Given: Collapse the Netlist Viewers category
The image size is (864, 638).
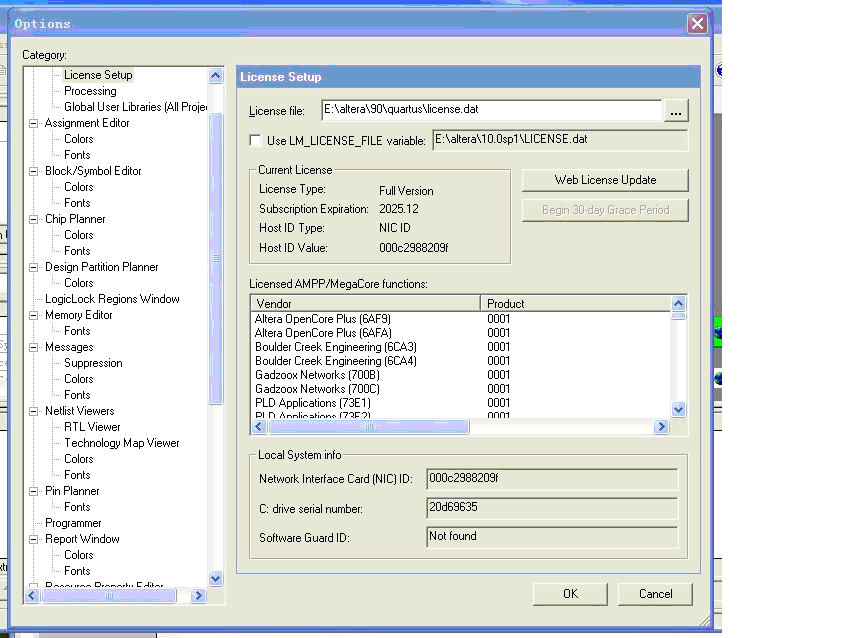Looking at the screenshot, I should (x=34, y=411).
